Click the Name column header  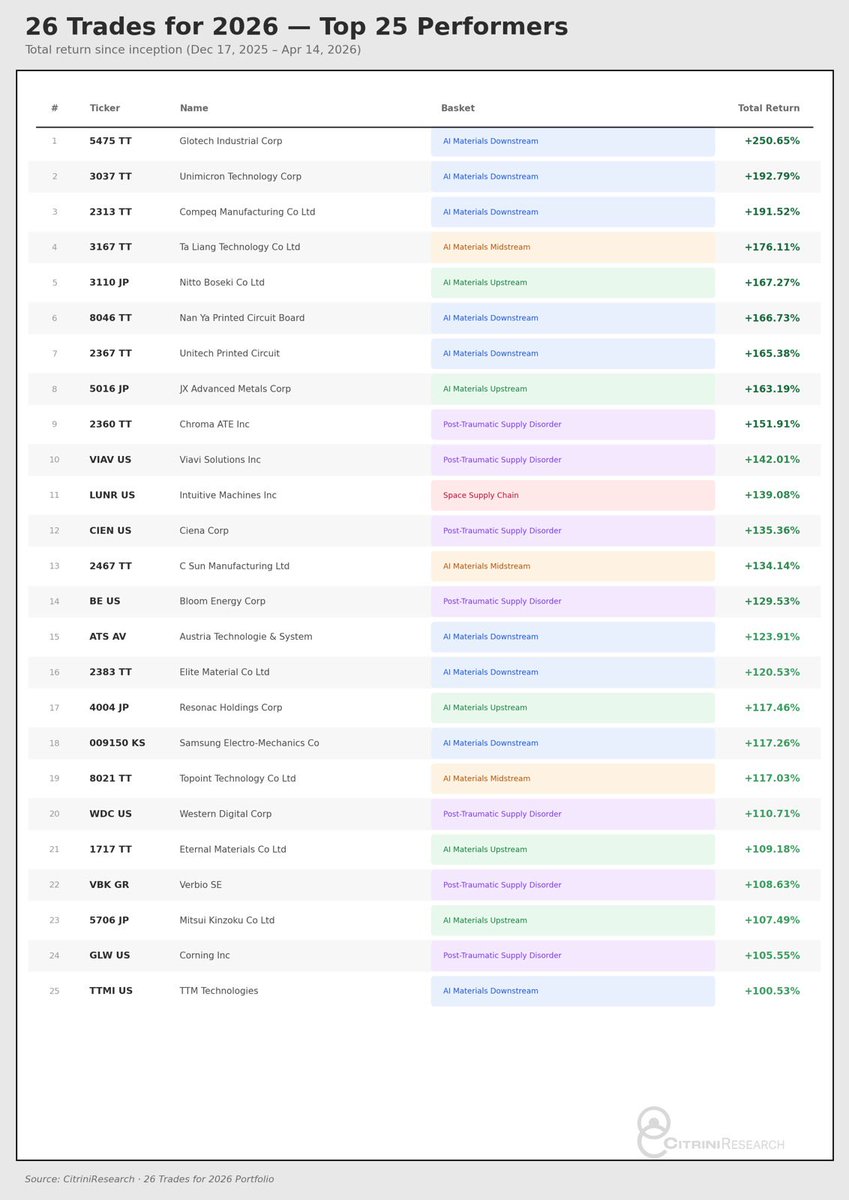pyautogui.click(x=194, y=108)
